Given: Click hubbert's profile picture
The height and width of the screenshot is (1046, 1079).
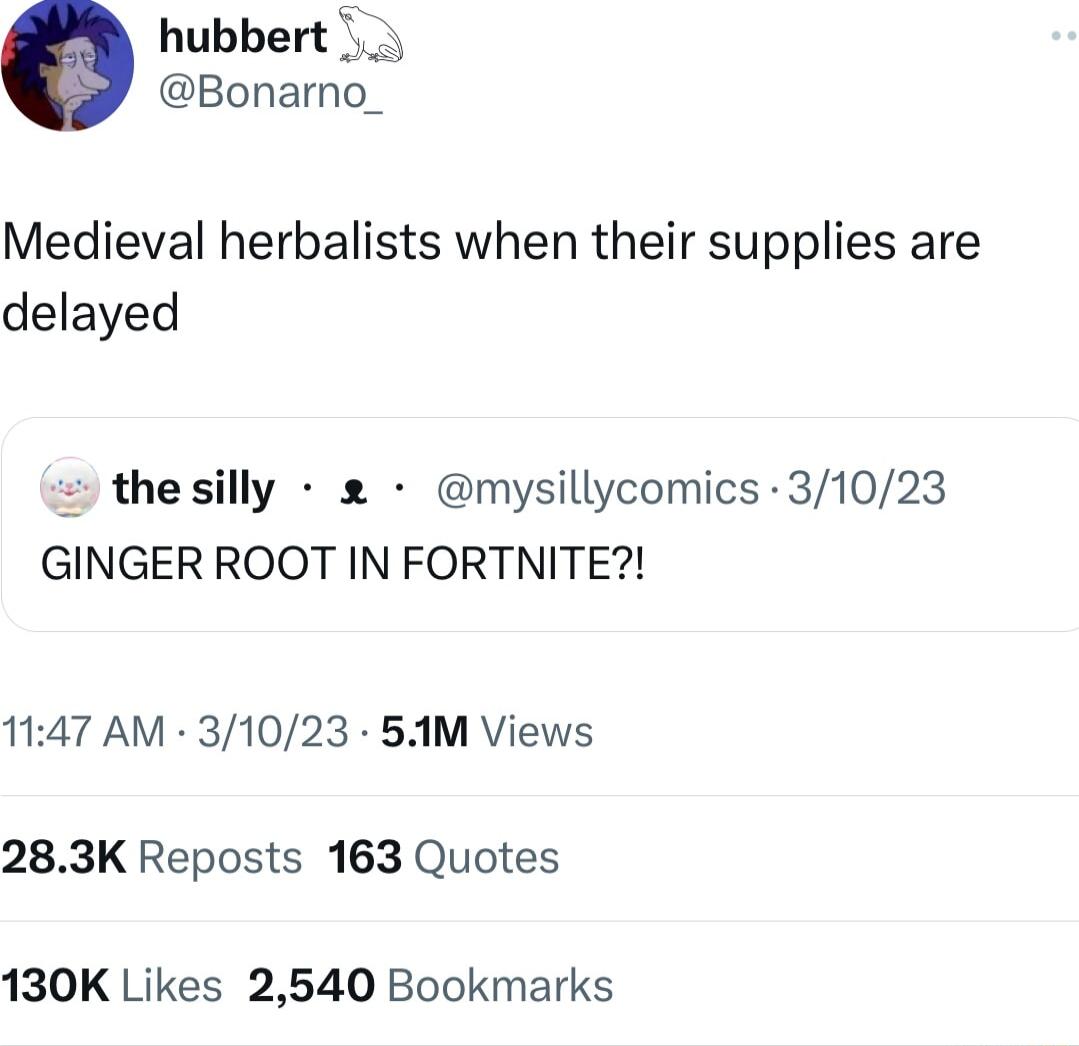Looking at the screenshot, I should (66, 64).
